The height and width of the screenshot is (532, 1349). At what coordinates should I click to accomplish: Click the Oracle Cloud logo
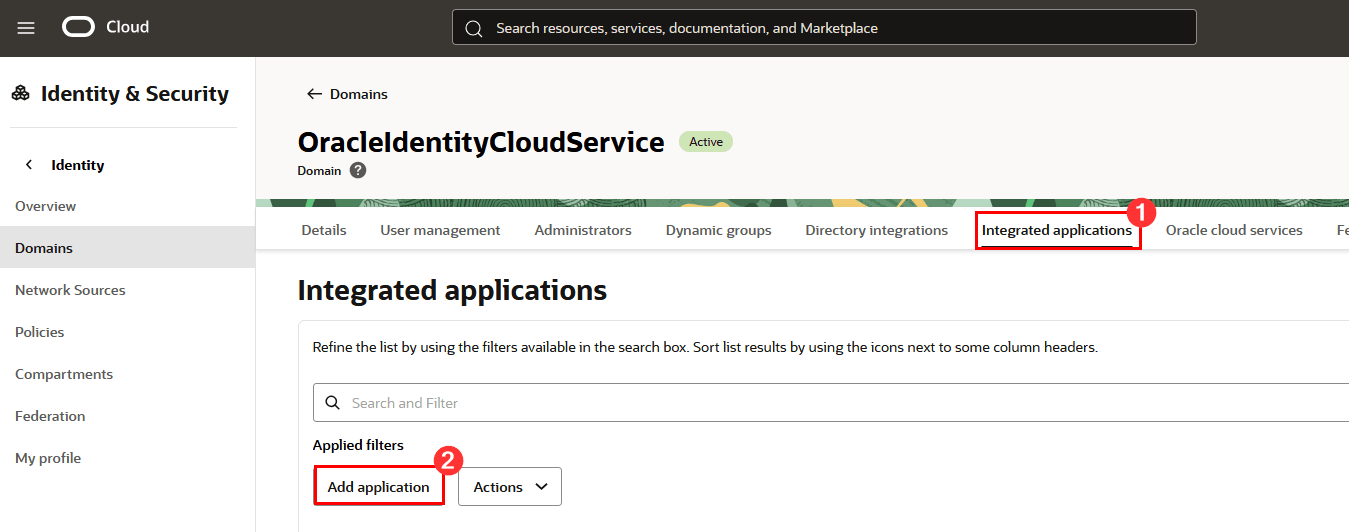(x=105, y=27)
